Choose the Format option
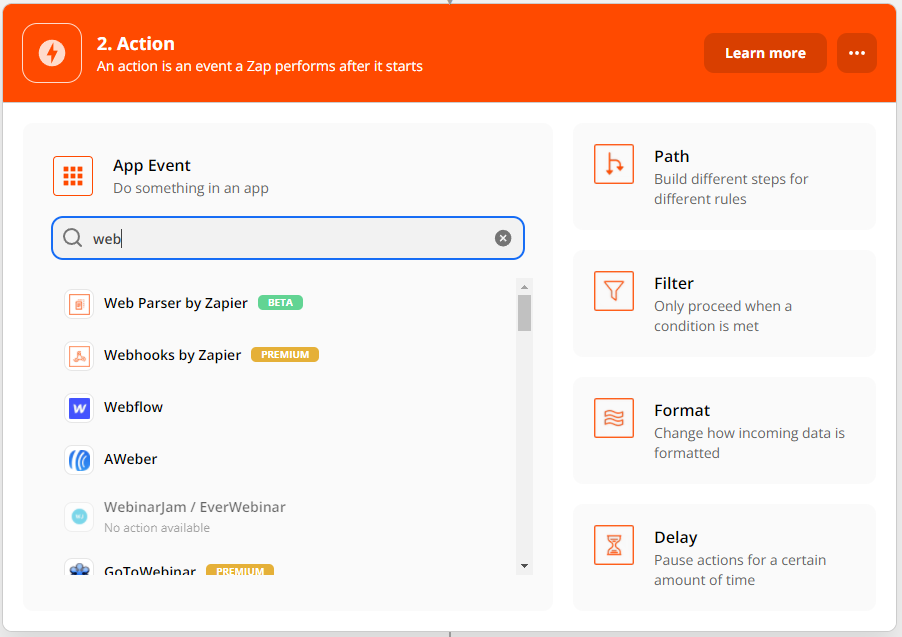The image size is (902, 637). tap(724, 430)
